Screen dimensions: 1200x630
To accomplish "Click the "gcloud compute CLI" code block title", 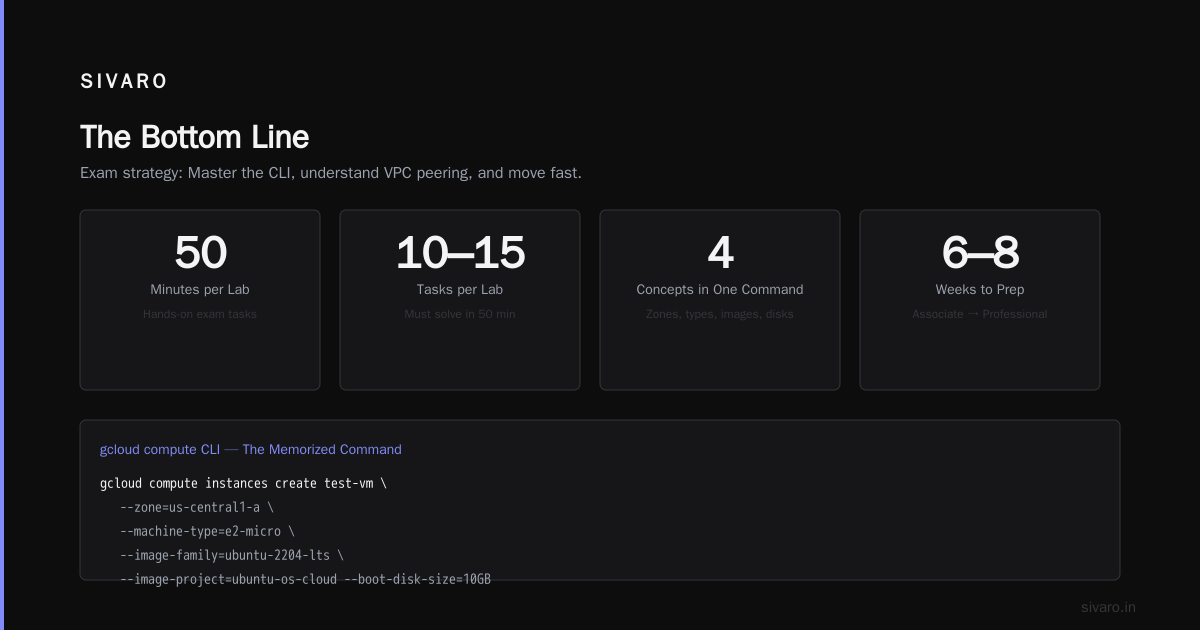I will pos(160,450).
